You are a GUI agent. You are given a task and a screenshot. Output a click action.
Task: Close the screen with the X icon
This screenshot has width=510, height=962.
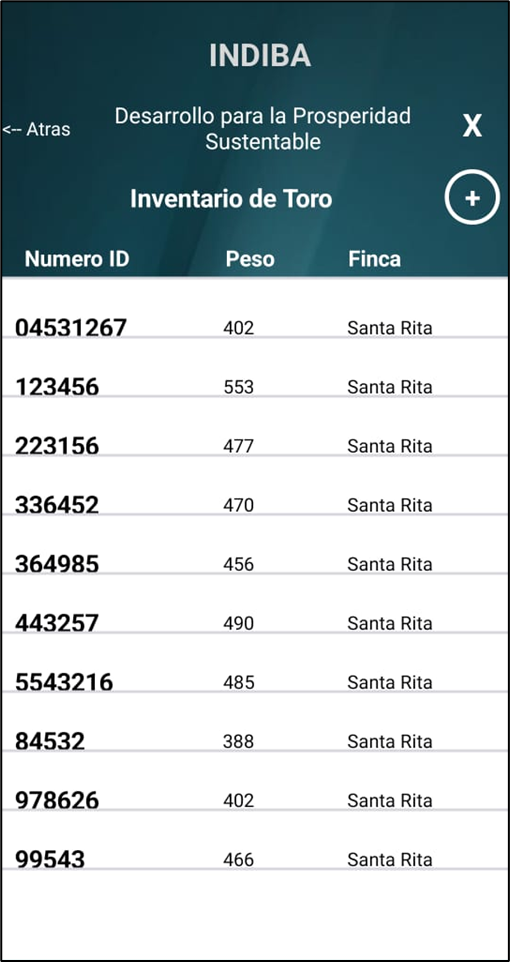point(472,126)
